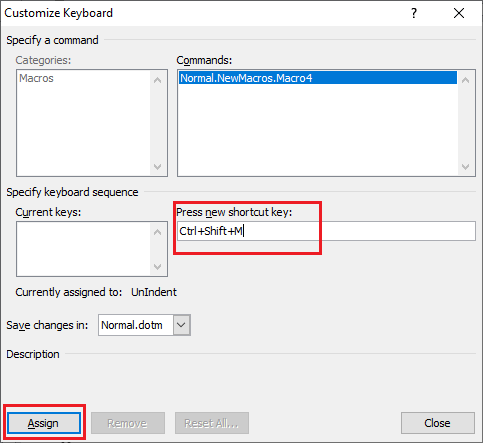Close the Customize Keyboard dialog with X
The height and width of the screenshot is (443, 483).
pos(459,13)
